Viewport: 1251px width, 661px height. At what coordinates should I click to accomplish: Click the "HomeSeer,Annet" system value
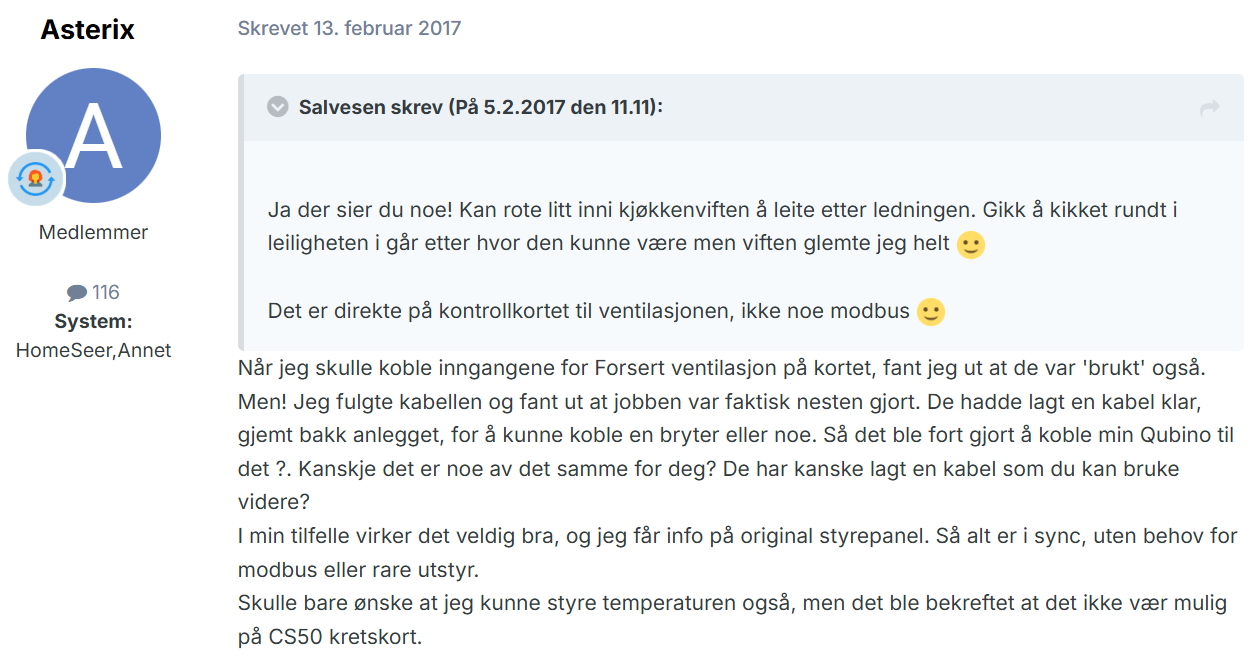pyautogui.click(x=93, y=350)
